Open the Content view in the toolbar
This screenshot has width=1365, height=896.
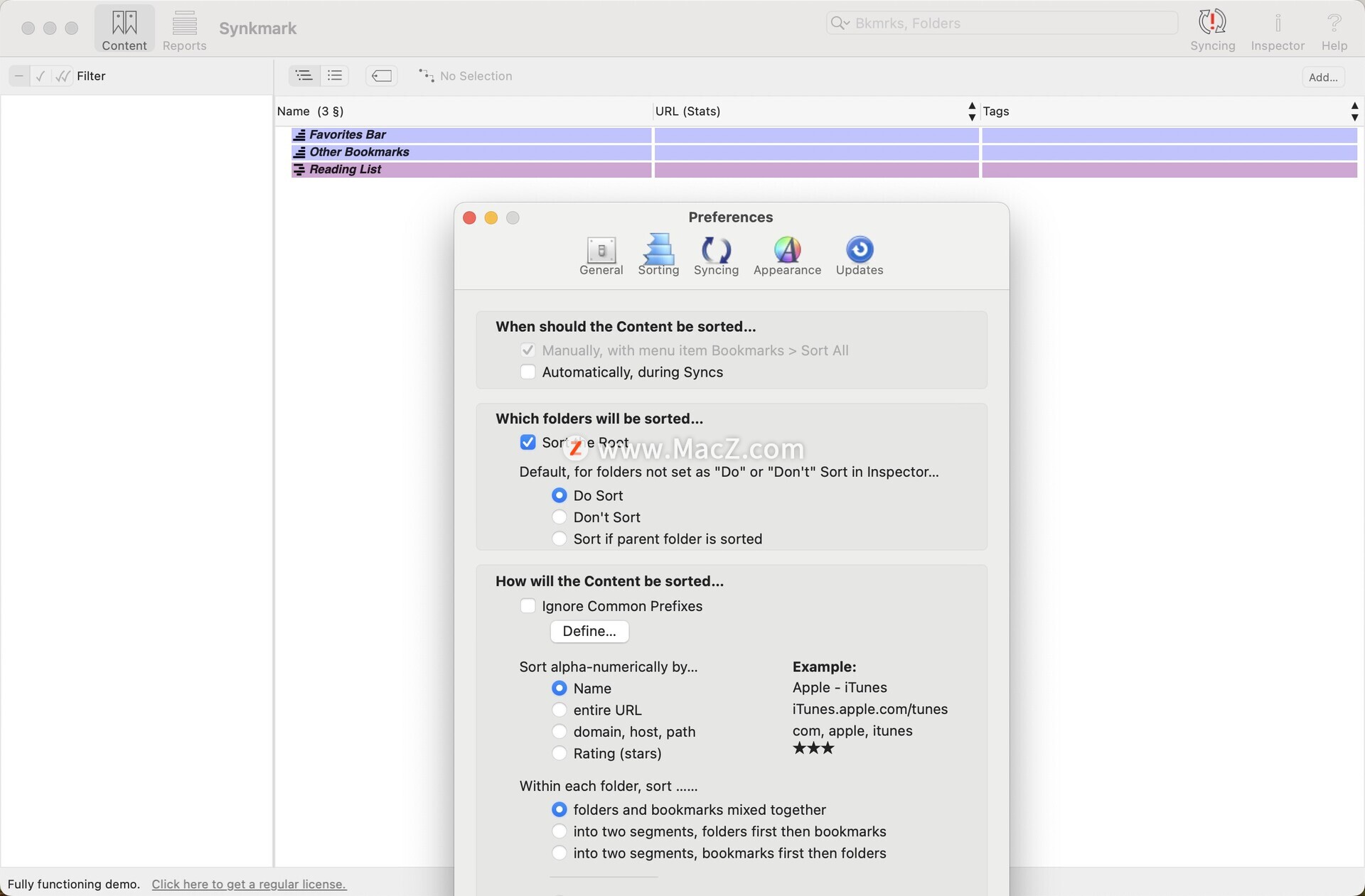click(x=124, y=29)
